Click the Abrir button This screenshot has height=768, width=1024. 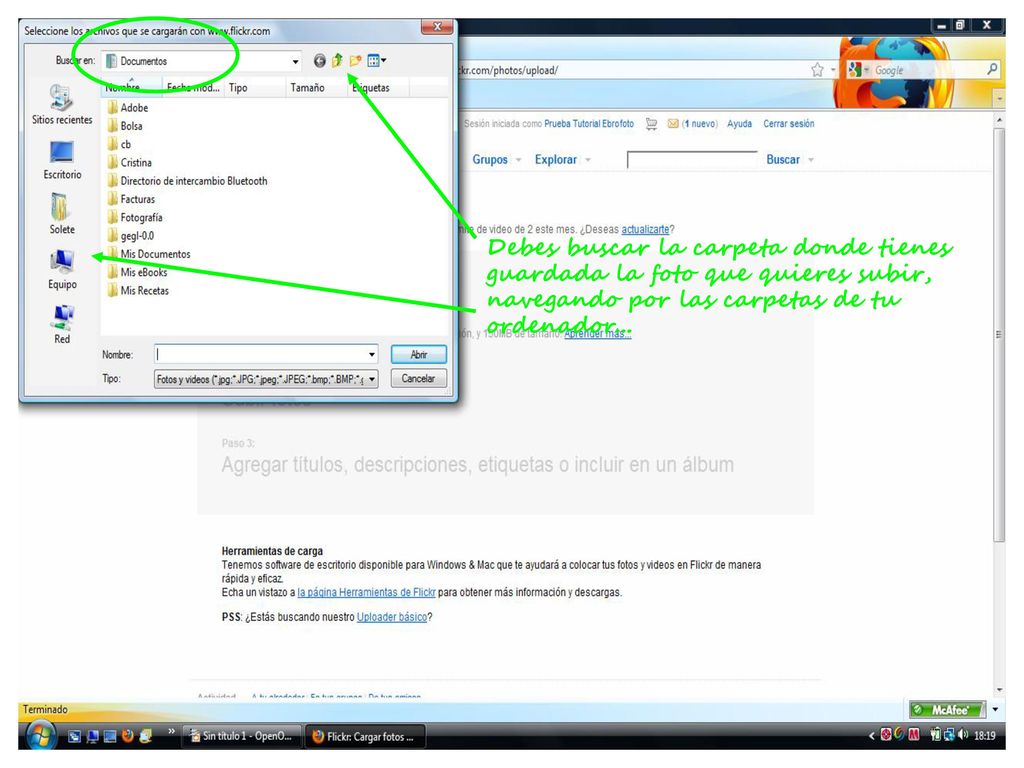(419, 355)
